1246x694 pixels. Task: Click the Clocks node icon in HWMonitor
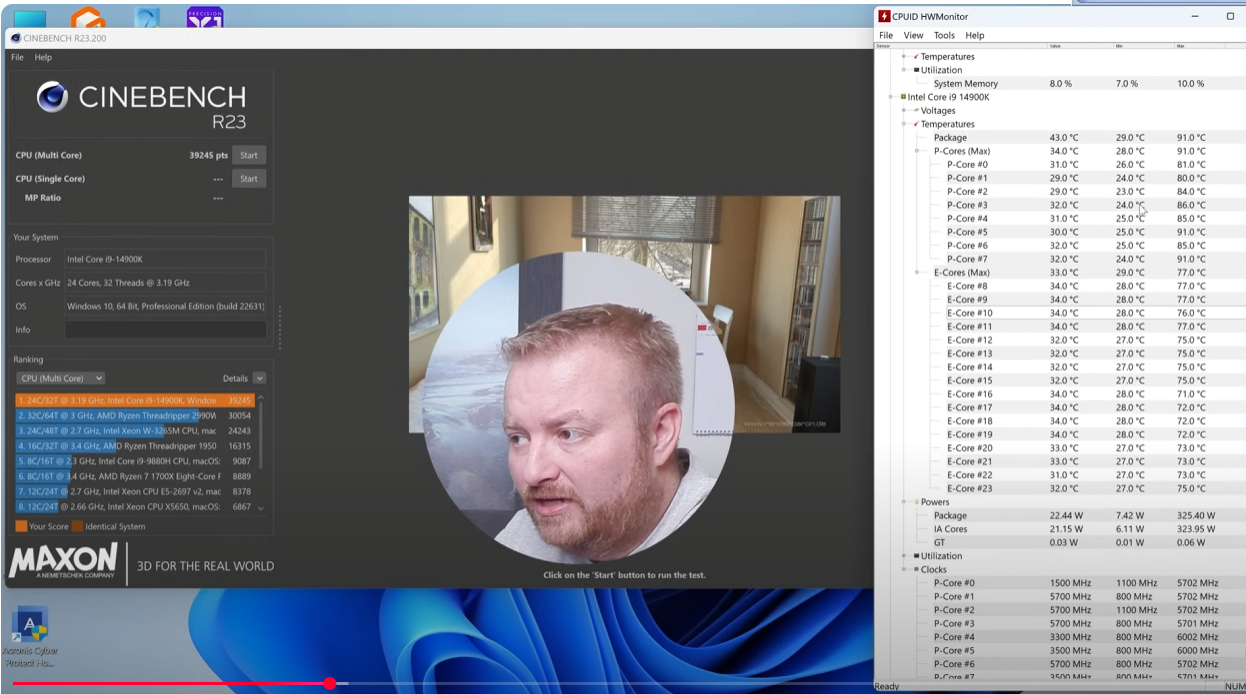pyautogui.click(x=916, y=570)
